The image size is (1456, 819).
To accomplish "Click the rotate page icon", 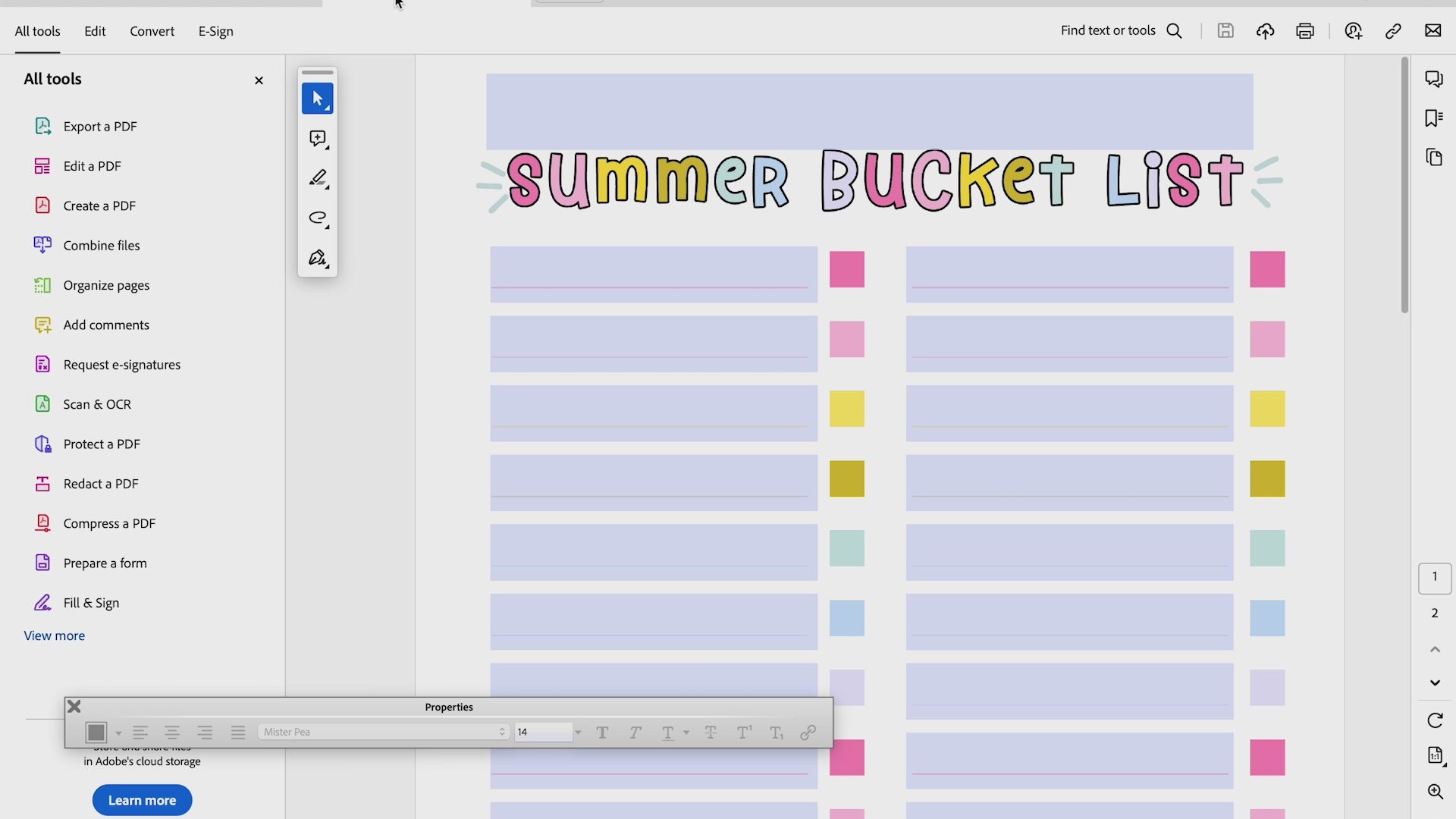I will [x=1435, y=720].
